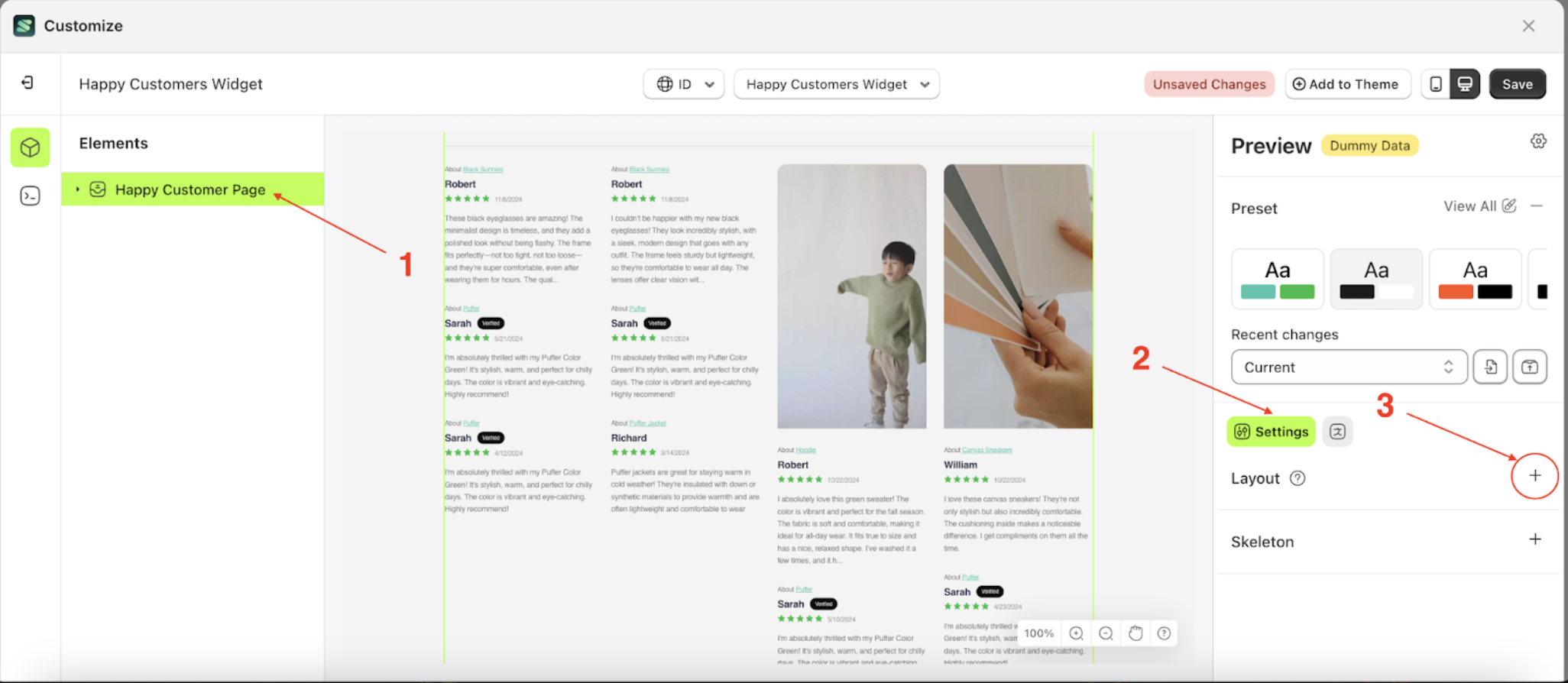The image size is (1568, 683).
Task: Click the Save button
Action: tap(1518, 84)
